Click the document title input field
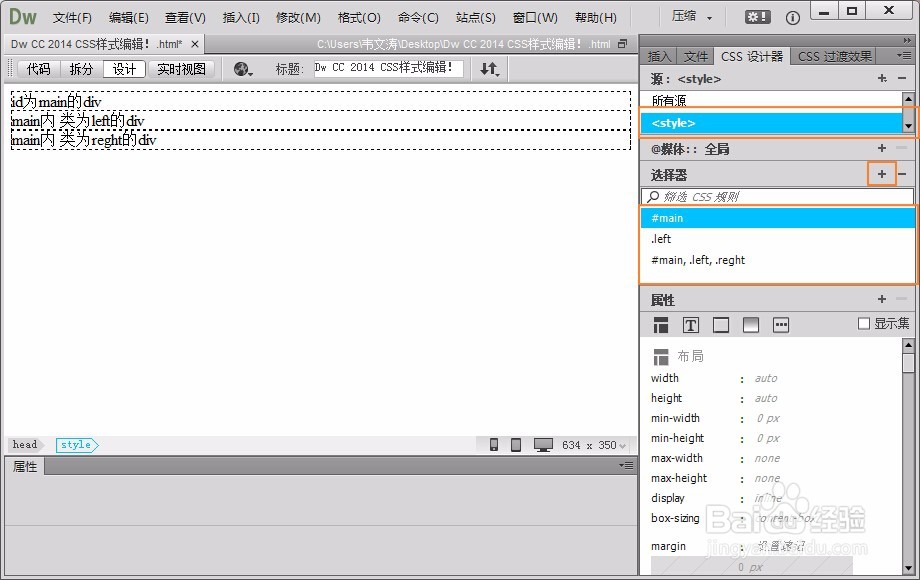The height and width of the screenshot is (580, 920). (388, 68)
